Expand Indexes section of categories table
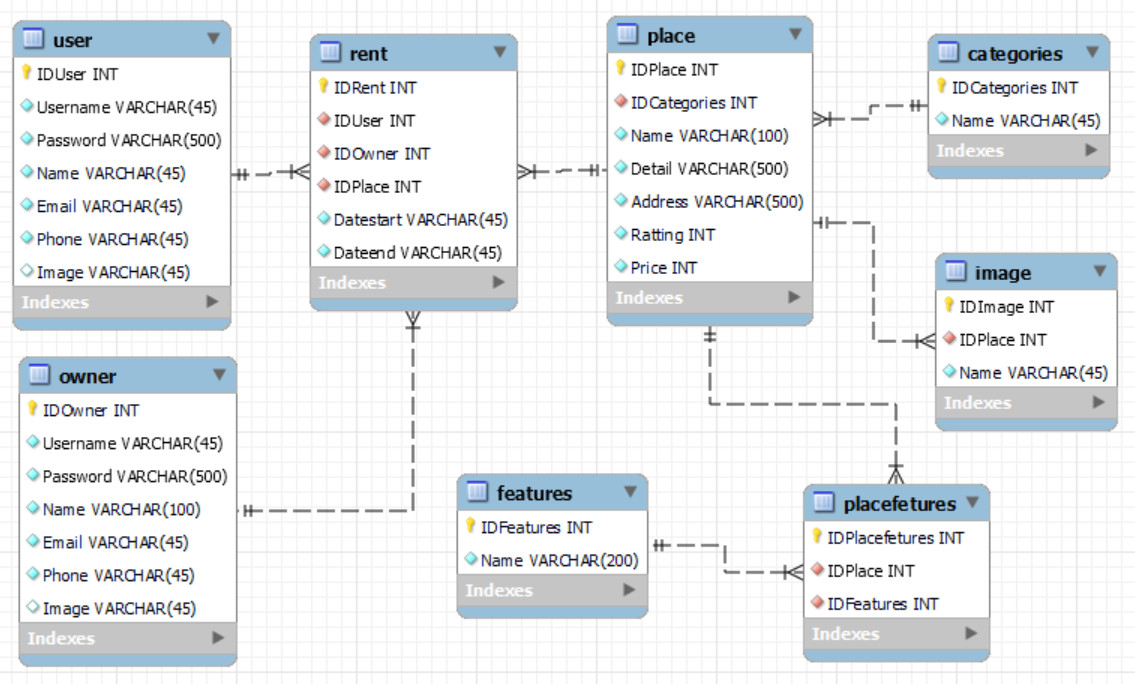Viewport: 1135px width, 684px height. (1091, 150)
